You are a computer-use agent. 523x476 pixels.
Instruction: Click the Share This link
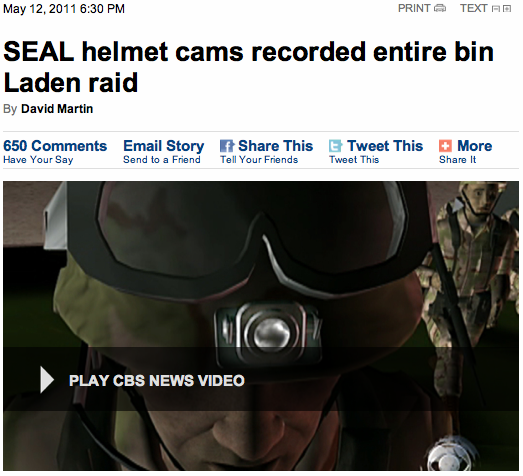click(x=276, y=146)
